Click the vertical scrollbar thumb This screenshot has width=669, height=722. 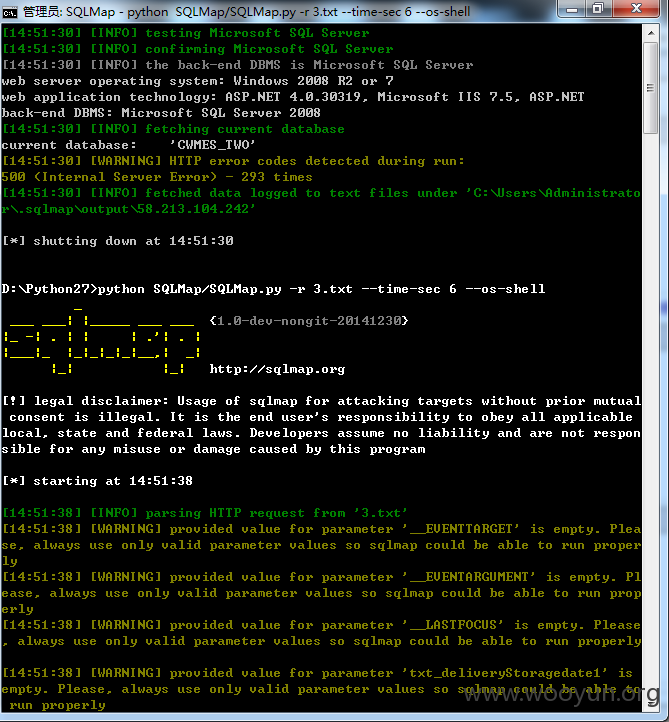651,87
